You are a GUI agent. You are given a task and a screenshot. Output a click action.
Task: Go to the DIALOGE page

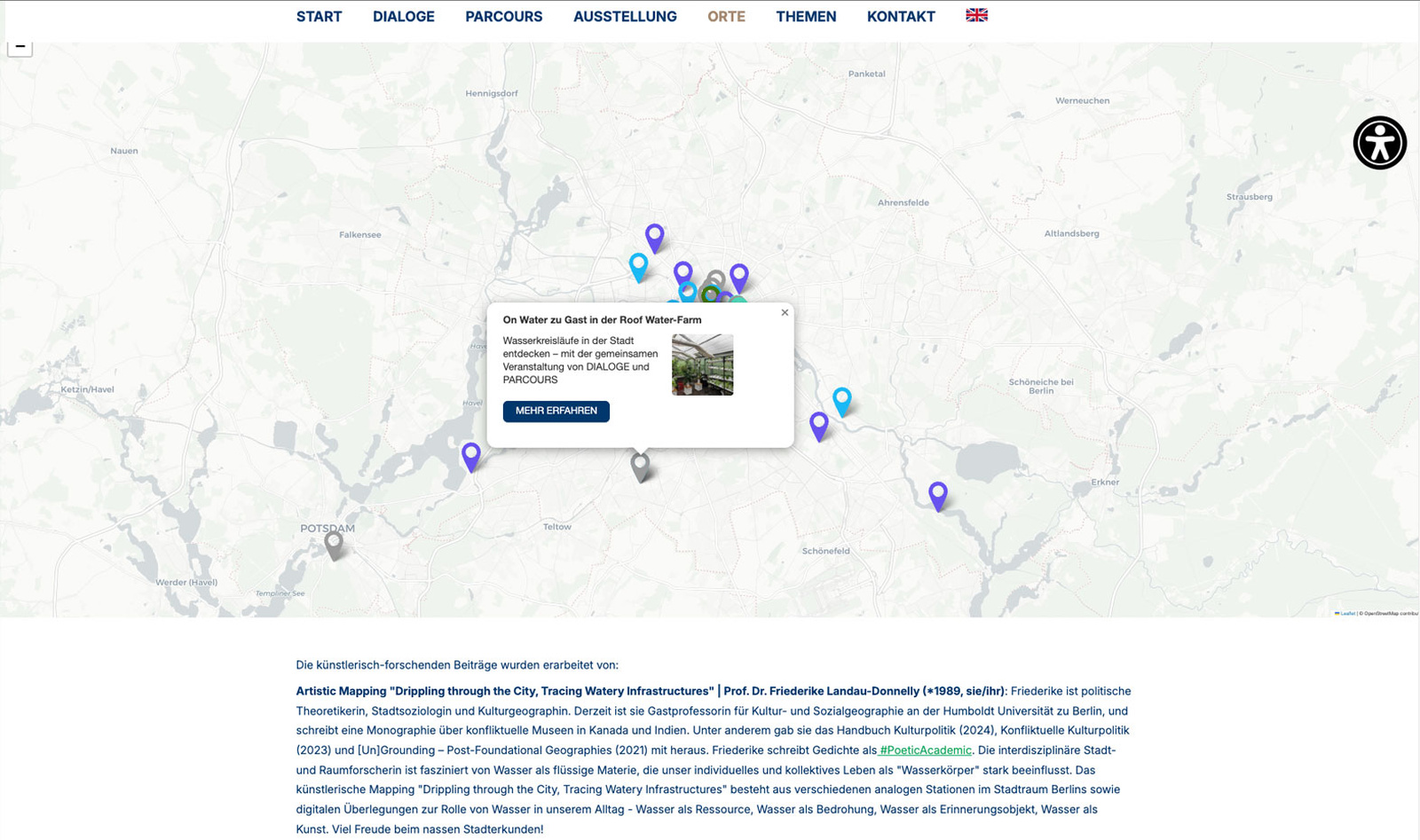[x=404, y=16]
